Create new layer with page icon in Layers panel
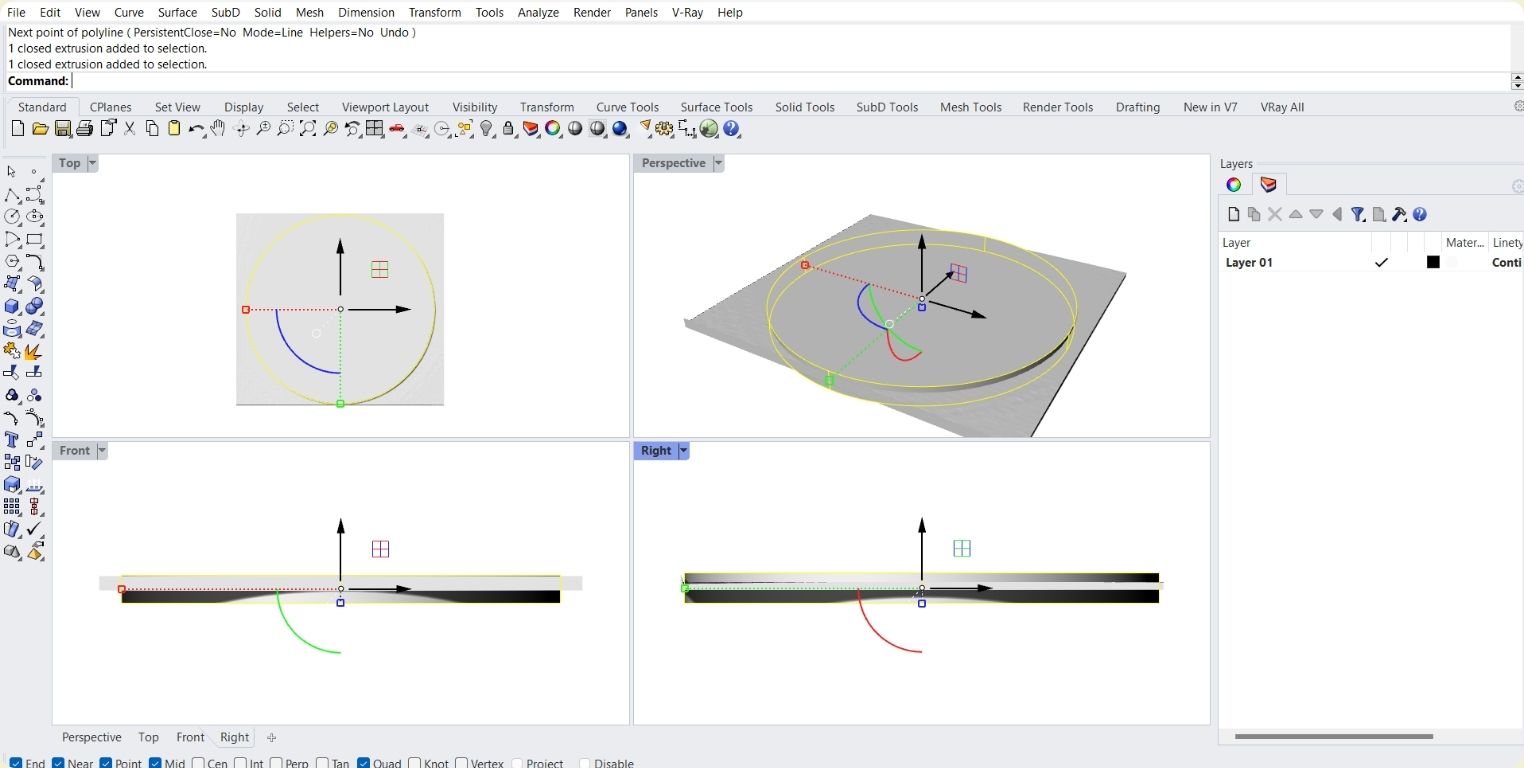This screenshot has height=768, width=1524. [1234, 214]
